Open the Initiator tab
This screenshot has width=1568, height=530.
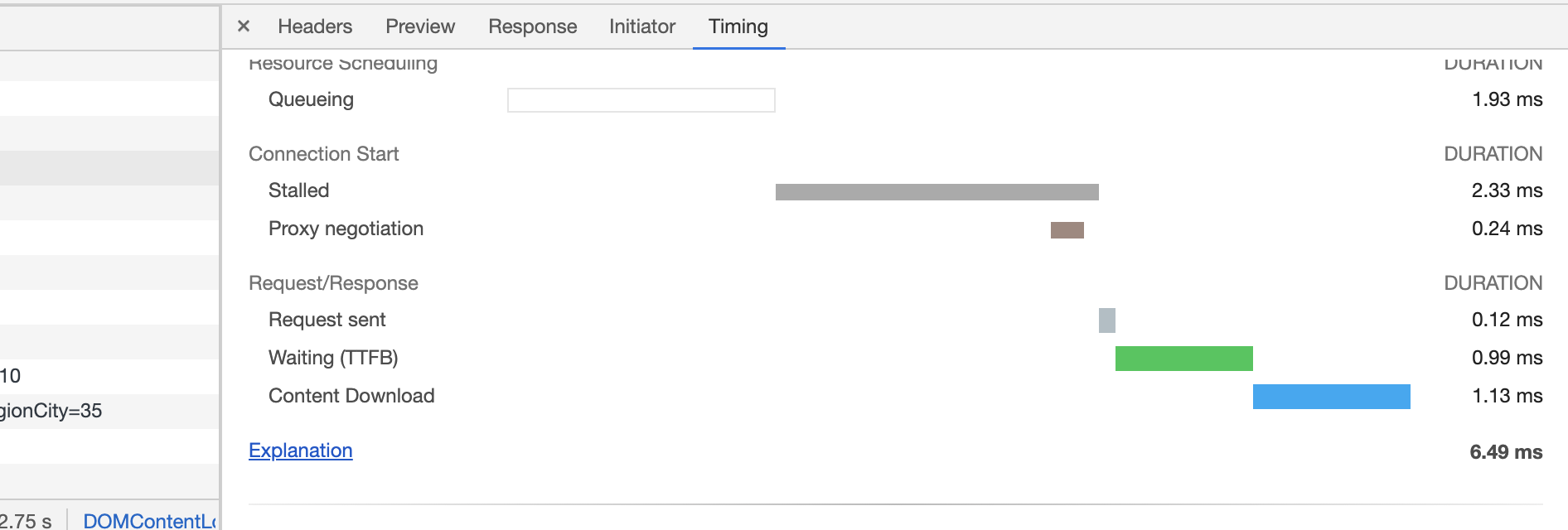(x=642, y=26)
